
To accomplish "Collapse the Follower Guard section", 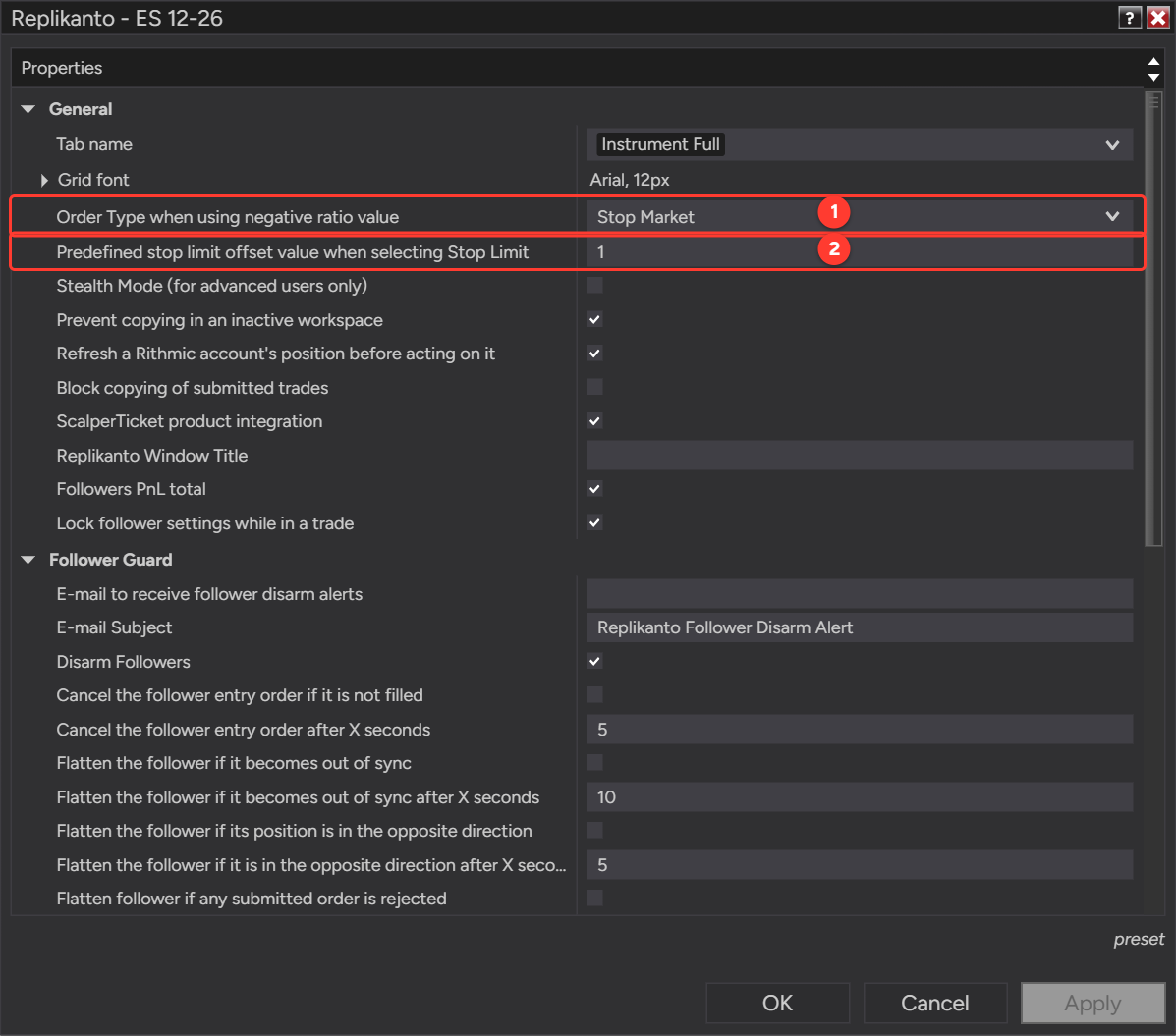I will [28, 560].
